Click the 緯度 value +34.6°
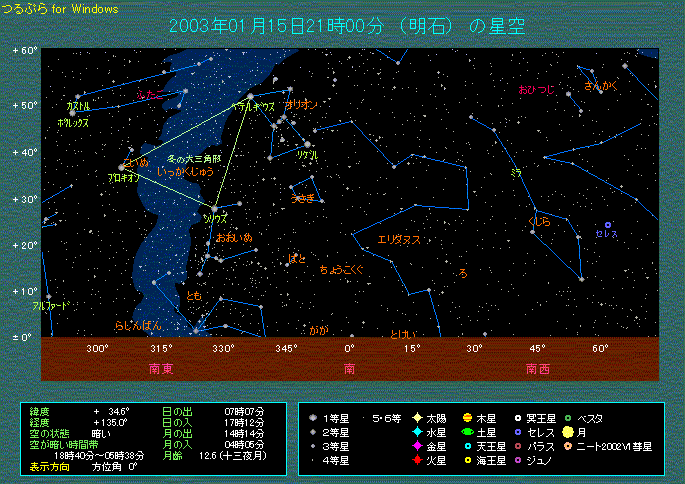This screenshot has height=484, width=685. tap(111, 411)
